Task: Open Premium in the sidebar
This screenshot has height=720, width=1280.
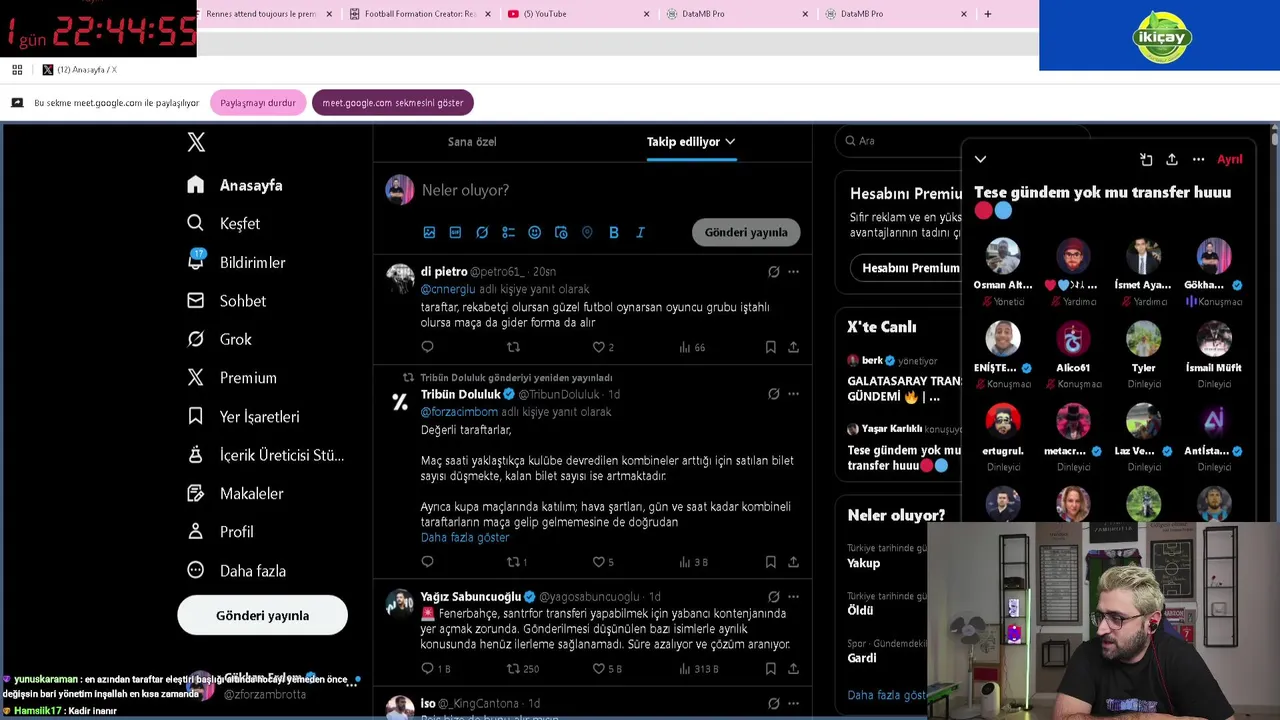Action: tap(231, 378)
